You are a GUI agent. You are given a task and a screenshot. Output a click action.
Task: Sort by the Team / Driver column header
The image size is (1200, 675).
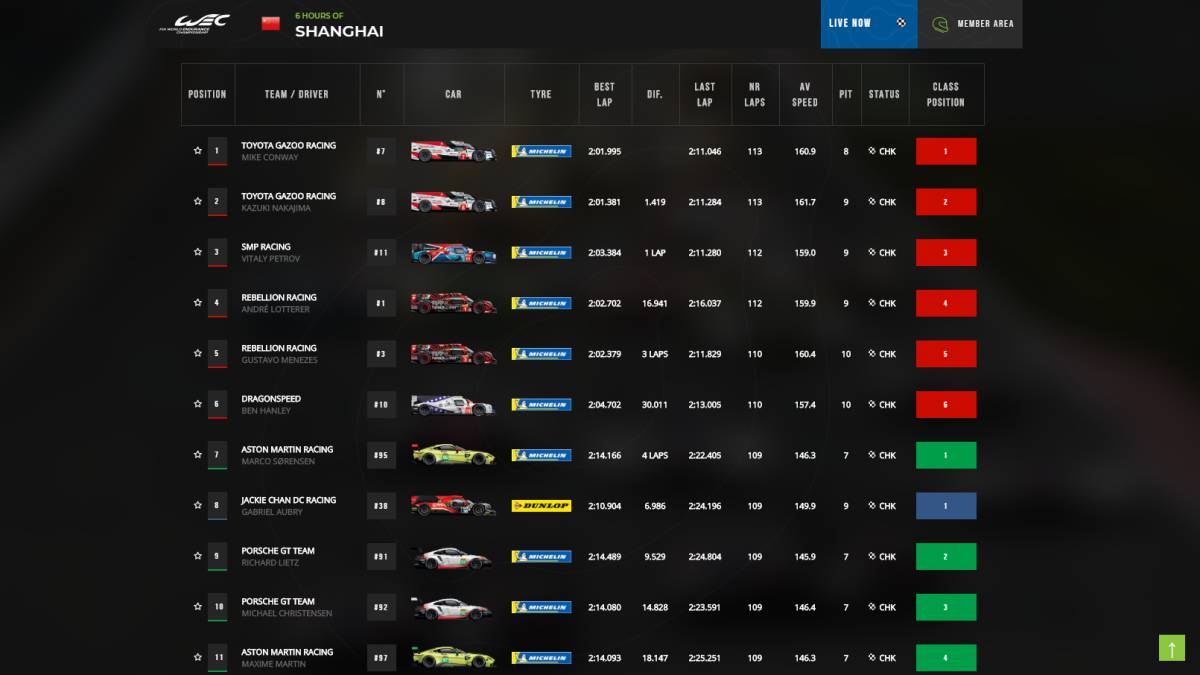click(297, 94)
